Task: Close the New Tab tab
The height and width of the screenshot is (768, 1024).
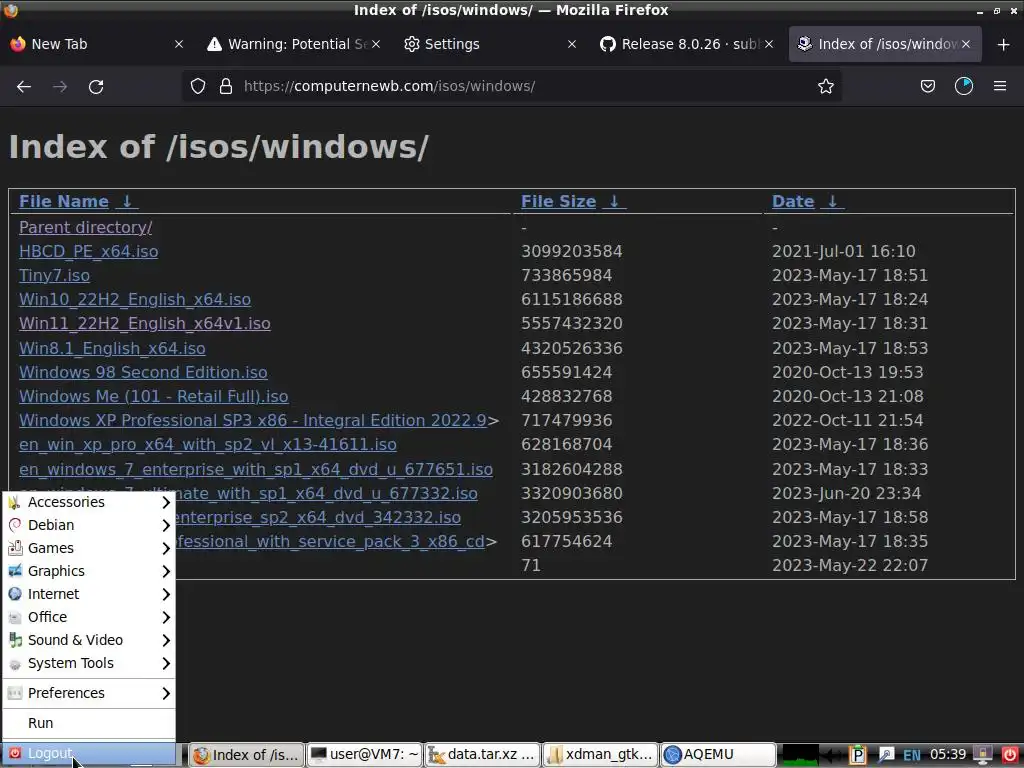Action: (x=179, y=44)
